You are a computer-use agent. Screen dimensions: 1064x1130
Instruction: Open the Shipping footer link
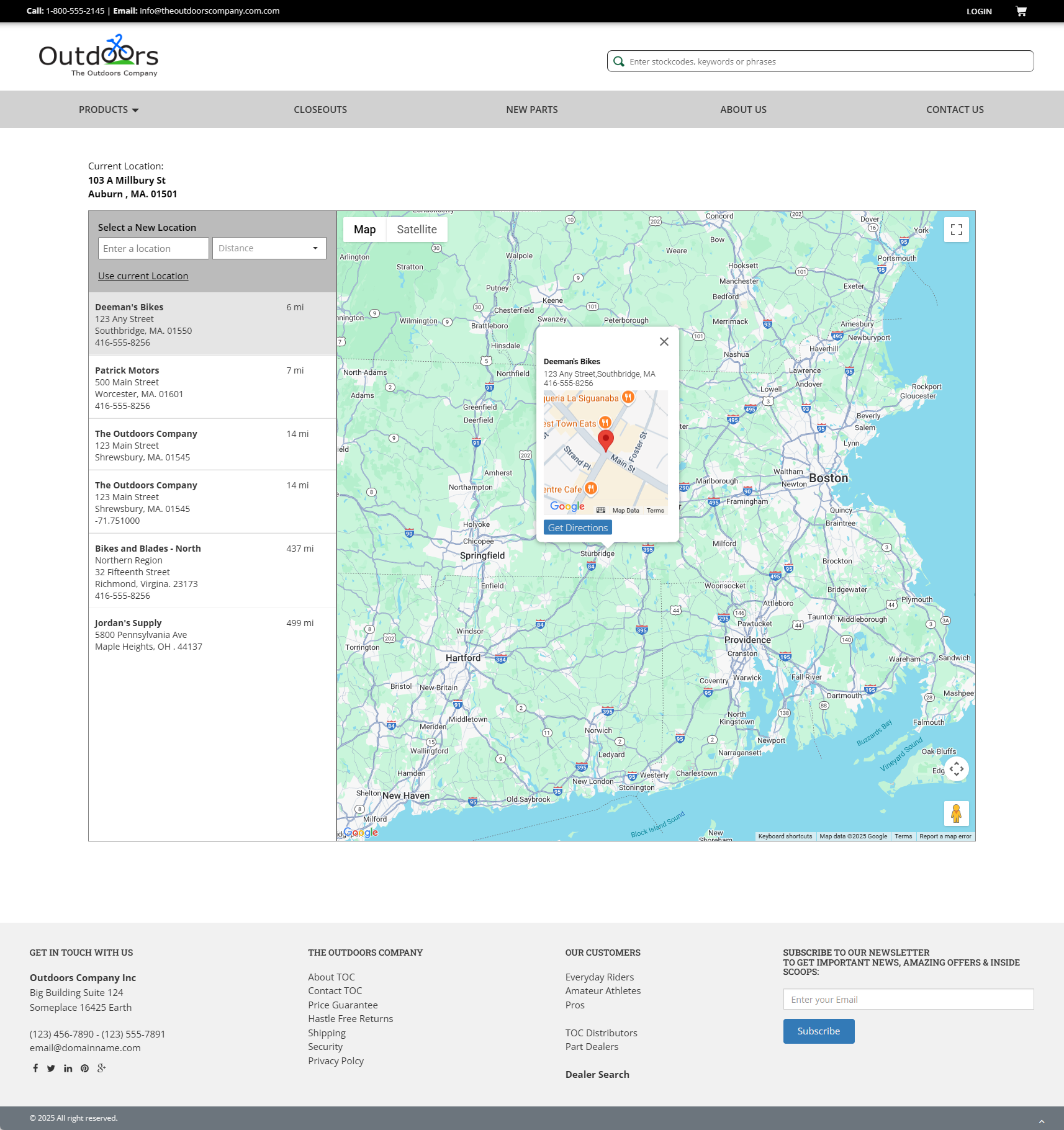tap(327, 1033)
